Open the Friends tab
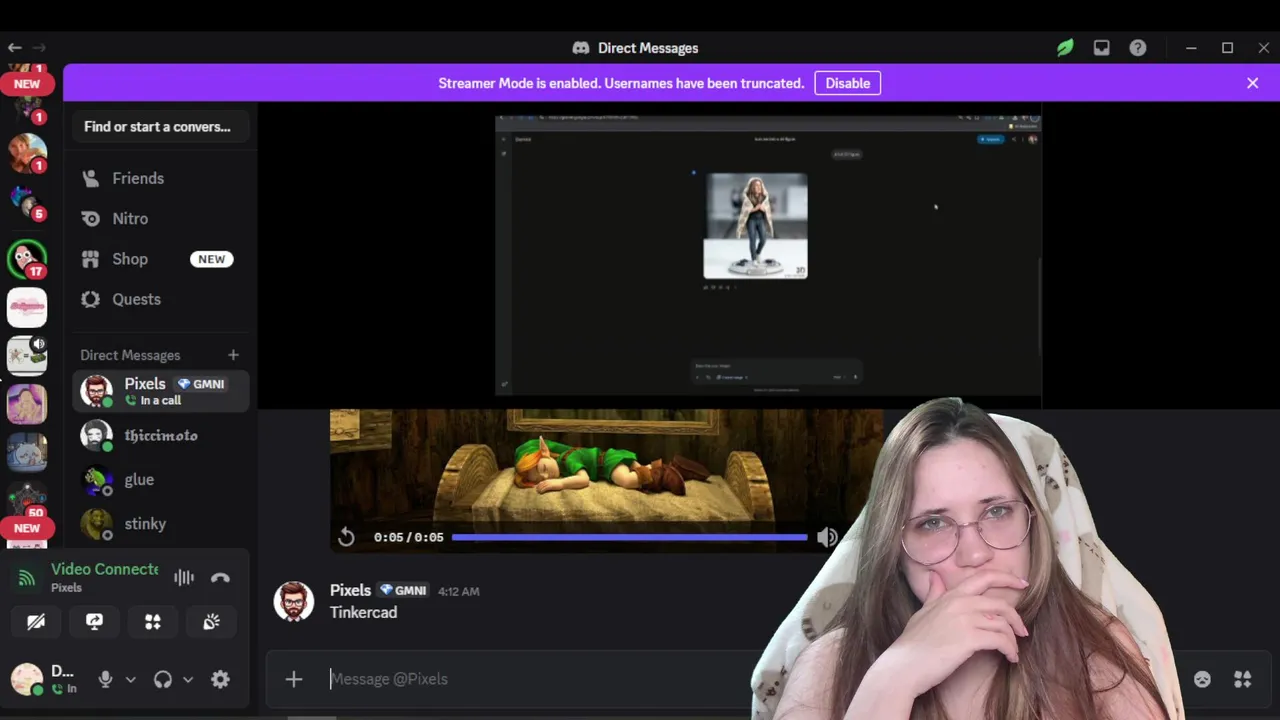1280x720 pixels. pos(160,178)
